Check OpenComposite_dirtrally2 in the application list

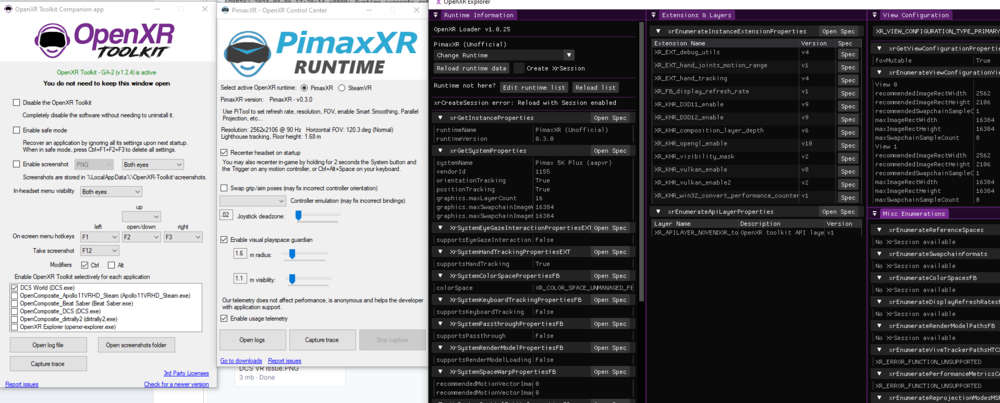15,319
